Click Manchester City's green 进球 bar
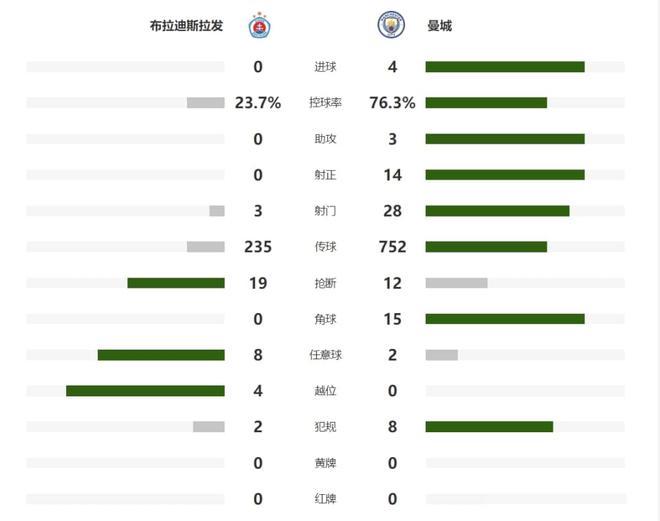 [504, 67]
